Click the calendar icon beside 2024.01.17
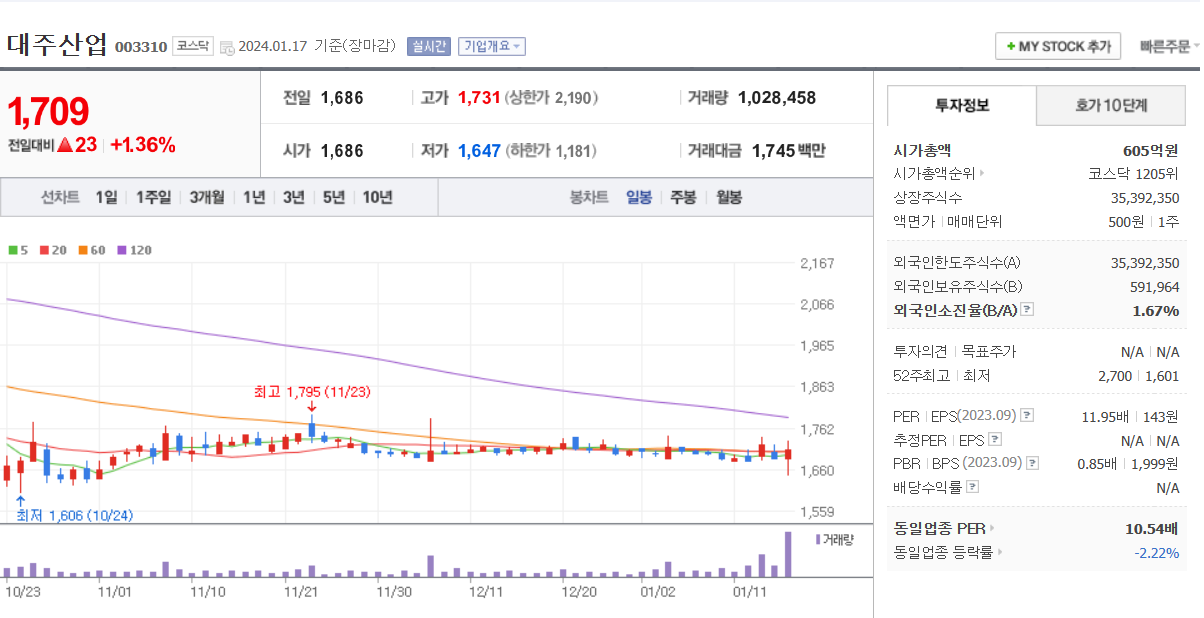The image size is (1204, 618). (226, 47)
